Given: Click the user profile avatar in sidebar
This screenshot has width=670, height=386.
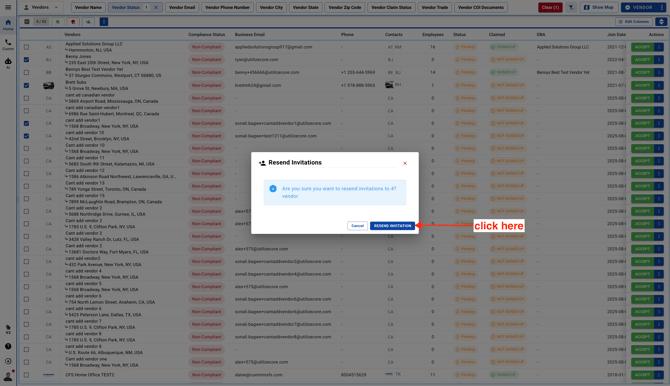Looking at the screenshot, I should coord(8,376).
